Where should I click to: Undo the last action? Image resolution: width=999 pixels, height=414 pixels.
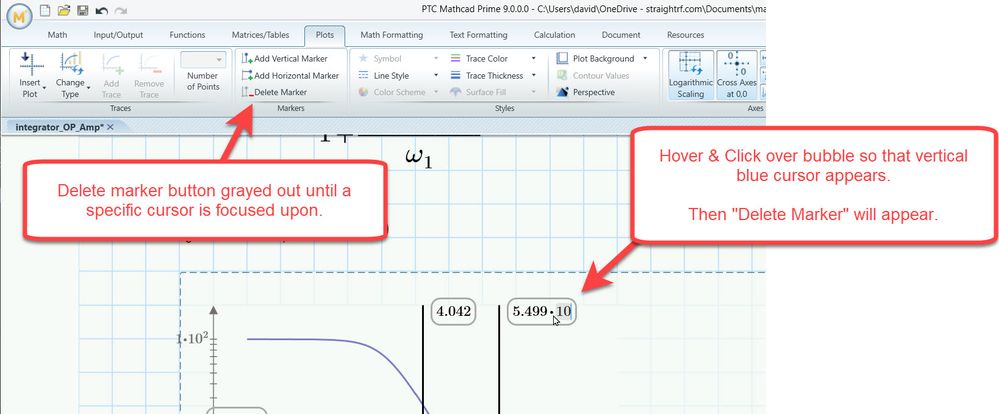(x=101, y=11)
